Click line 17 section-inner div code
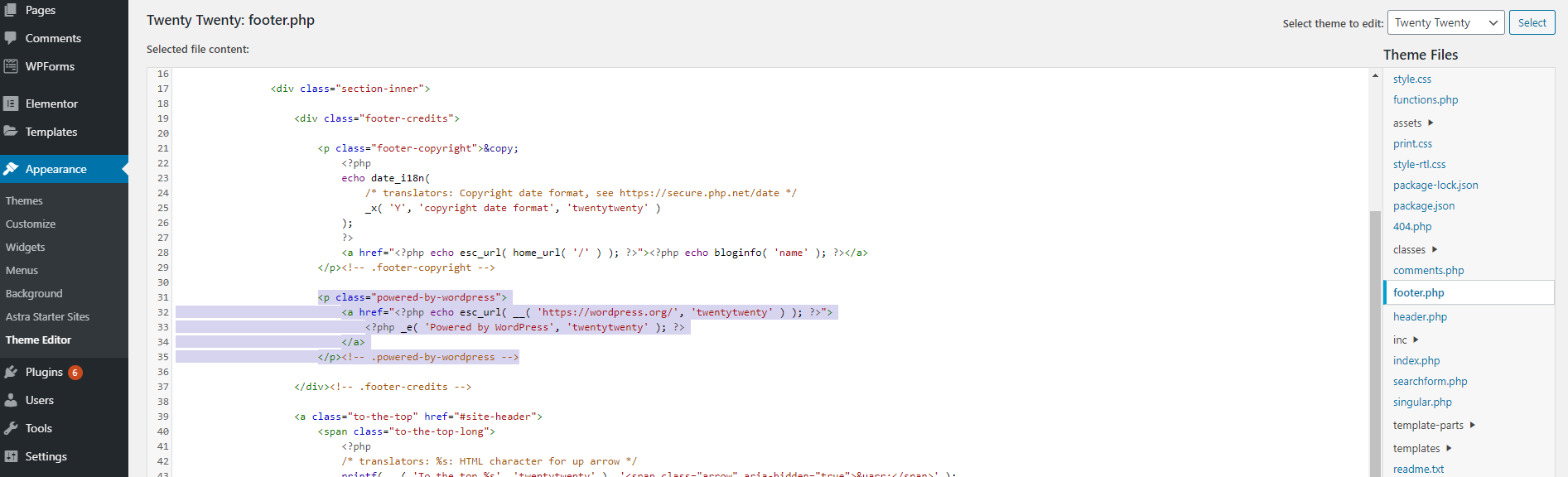This screenshot has height=477, width=1568. [350, 89]
